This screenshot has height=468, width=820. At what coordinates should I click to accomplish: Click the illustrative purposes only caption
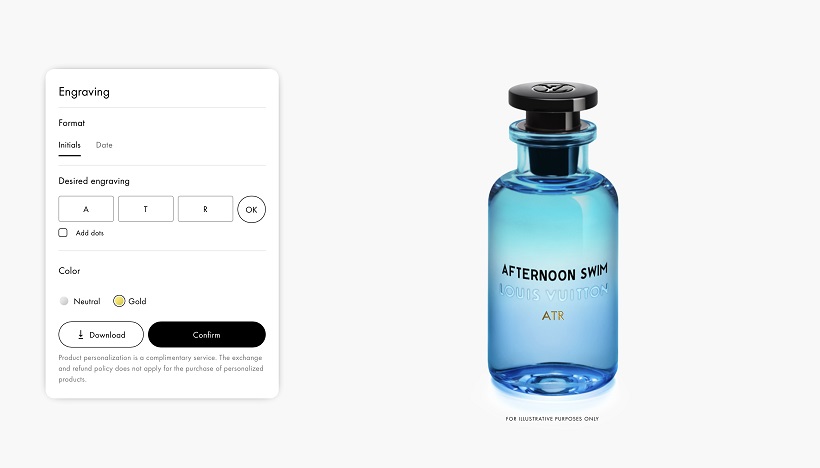click(x=552, y=419)
